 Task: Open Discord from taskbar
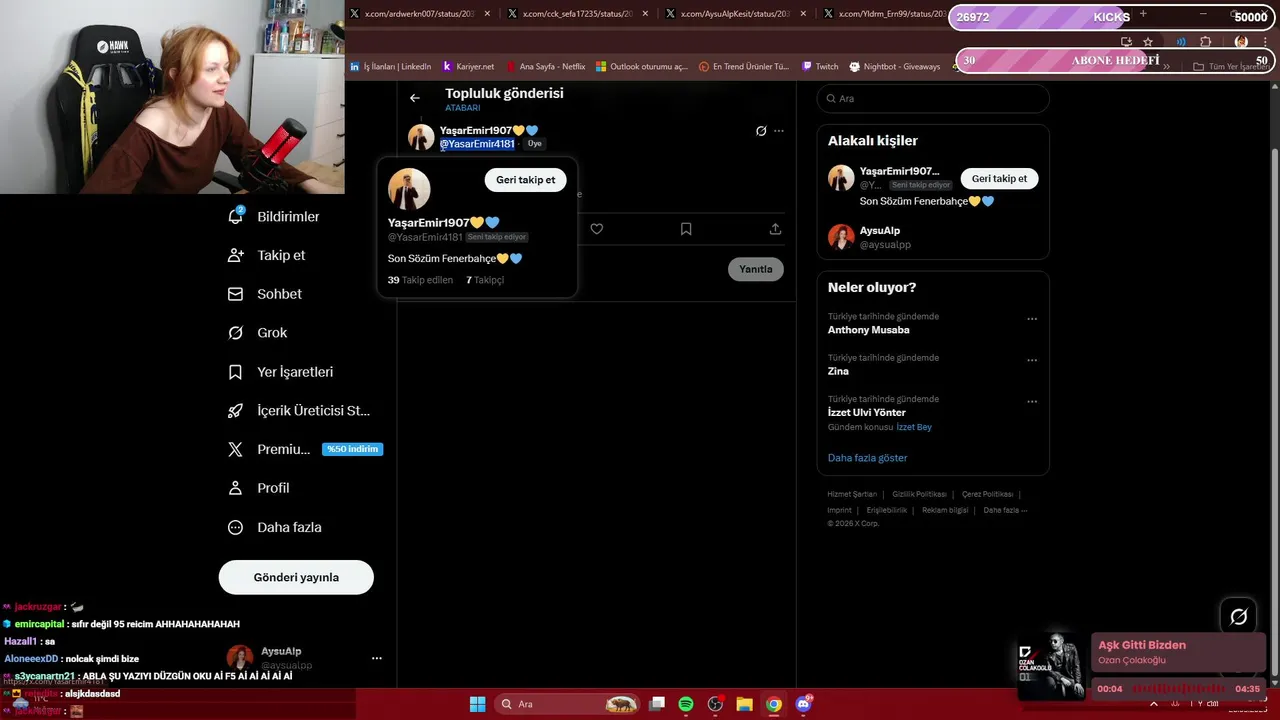(803, 704)
